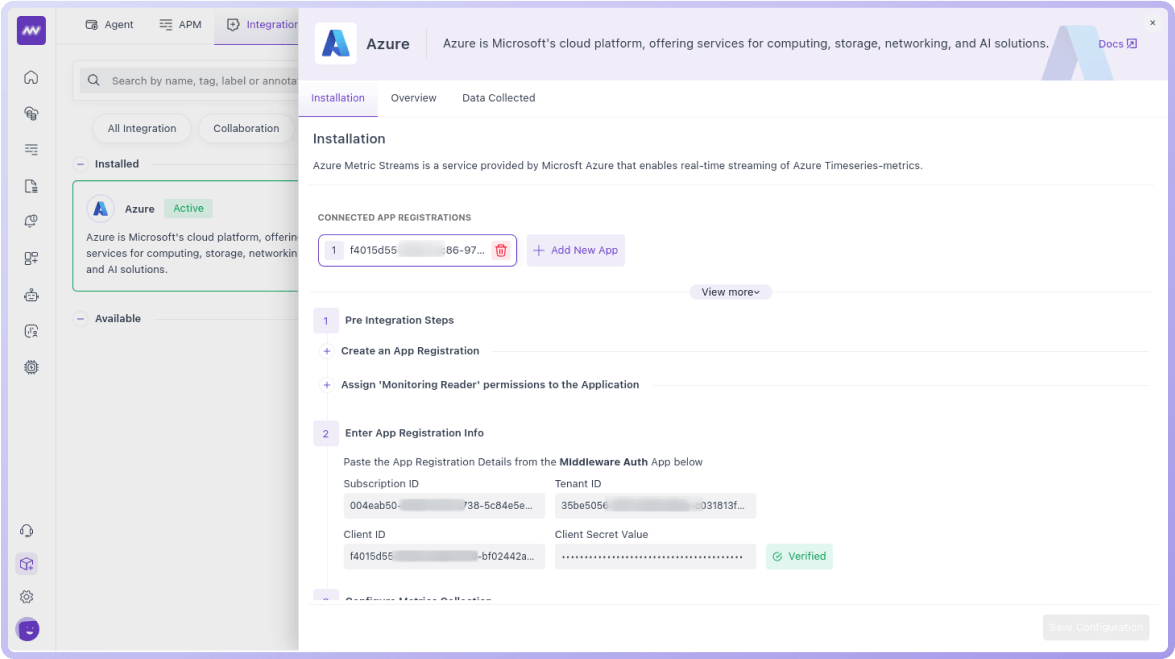Image resolution: width=1175 pixels, height=659 pixels.
Task: Open the user avatar at sidebar bottom
Action: pyautogui.click(x=28, y=630)
